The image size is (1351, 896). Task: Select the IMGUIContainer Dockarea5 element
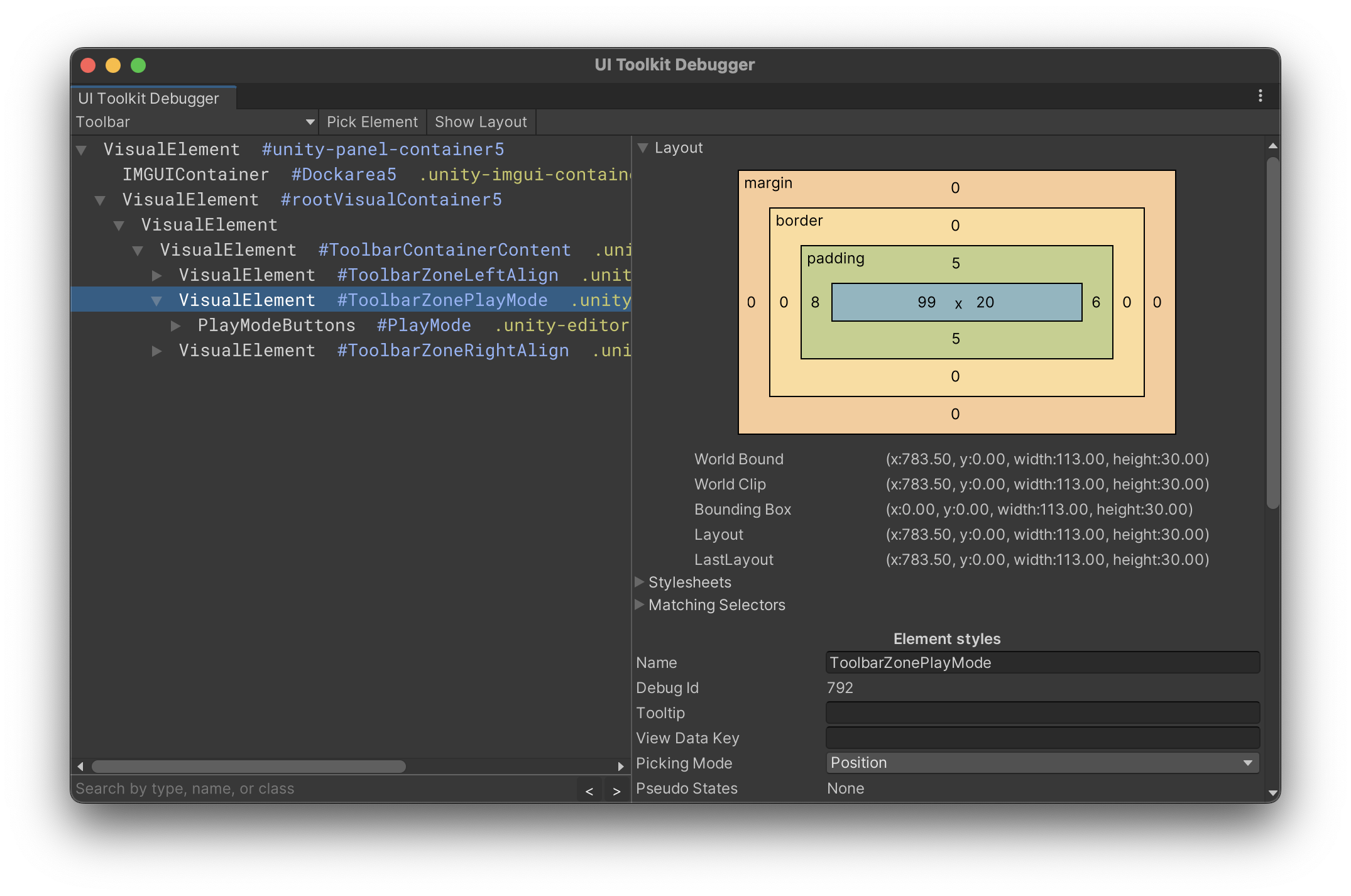click(259, 175)
